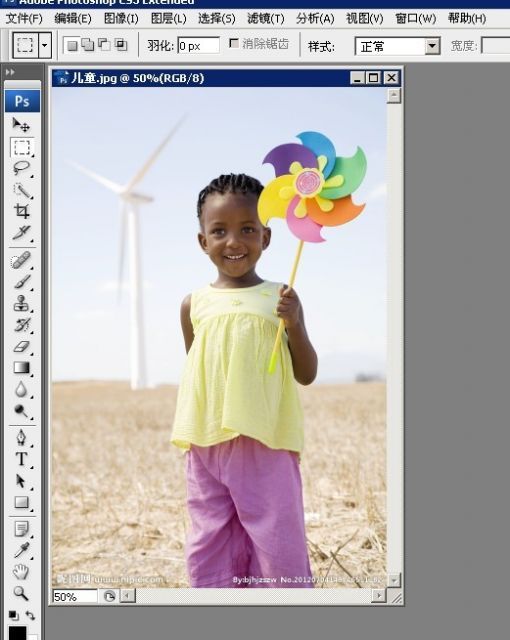Viewport: 510px width, 640px height.
Task: Choose Subtract from Selection mode
Action: 104,44
